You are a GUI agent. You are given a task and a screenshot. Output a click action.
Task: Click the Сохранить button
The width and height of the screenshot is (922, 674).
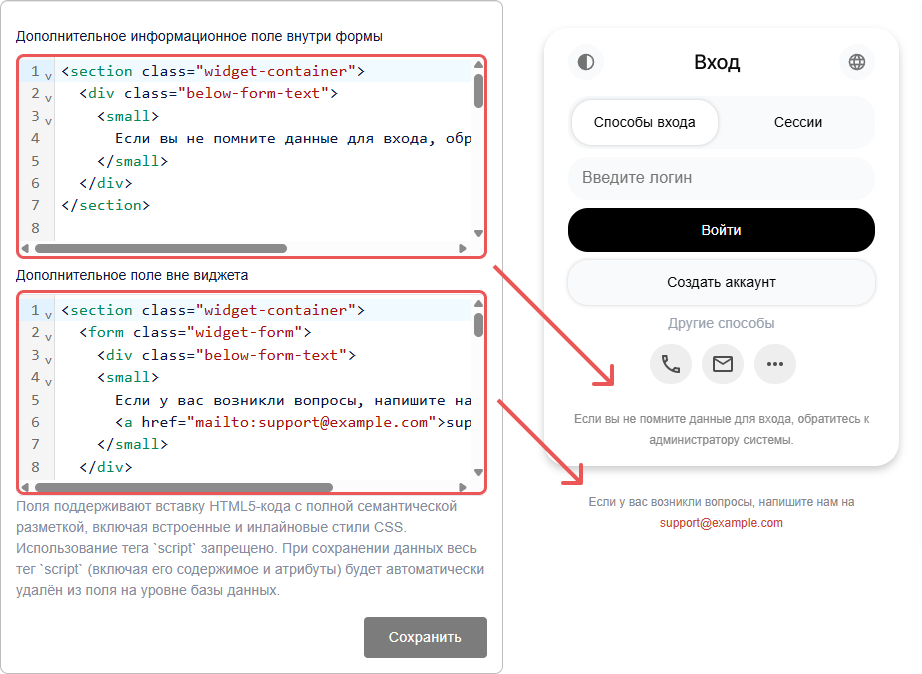tap(425, 637)
